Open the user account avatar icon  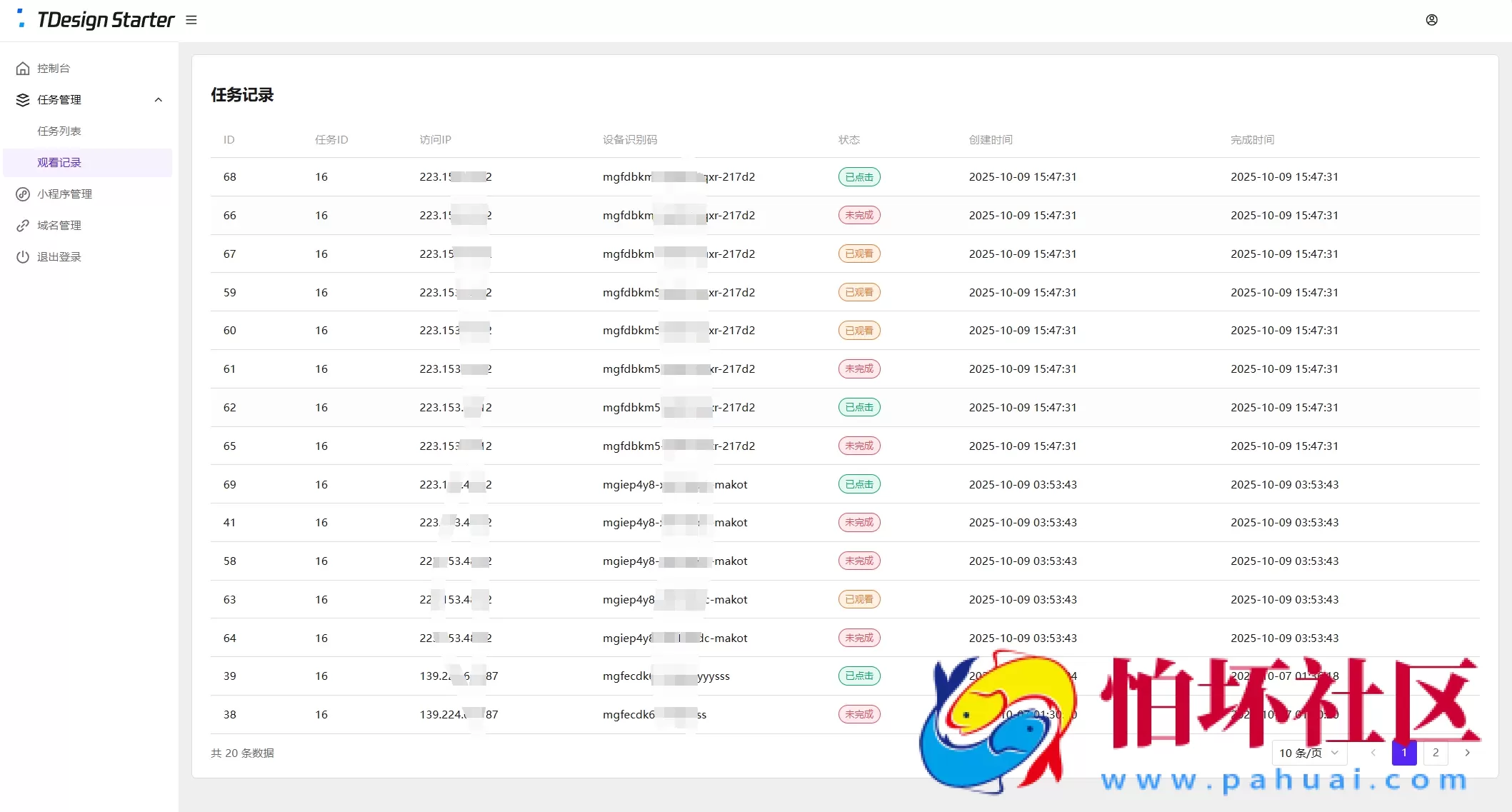click(1431, 20)
